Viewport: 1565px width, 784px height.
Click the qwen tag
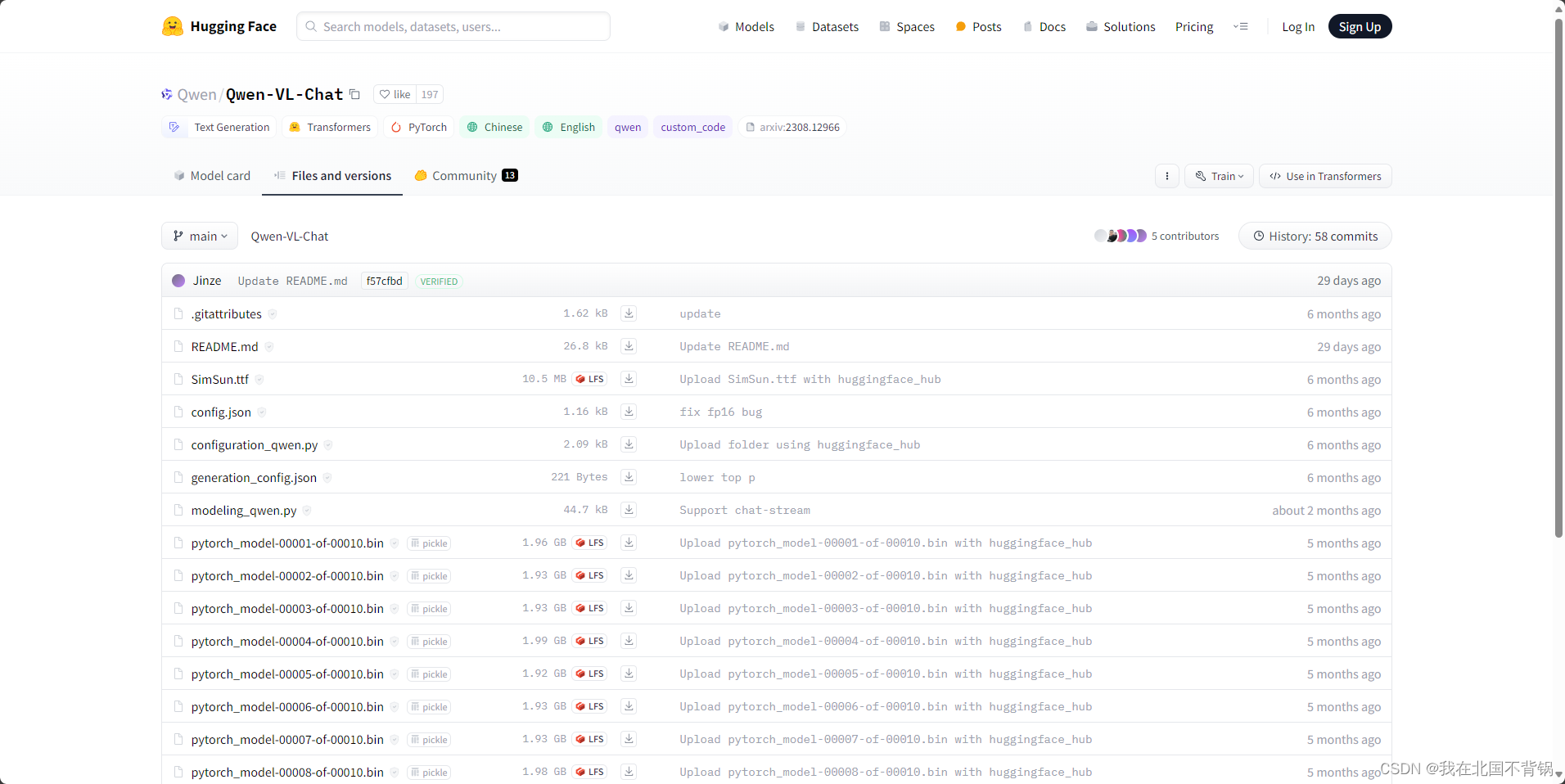pos(628,127)
